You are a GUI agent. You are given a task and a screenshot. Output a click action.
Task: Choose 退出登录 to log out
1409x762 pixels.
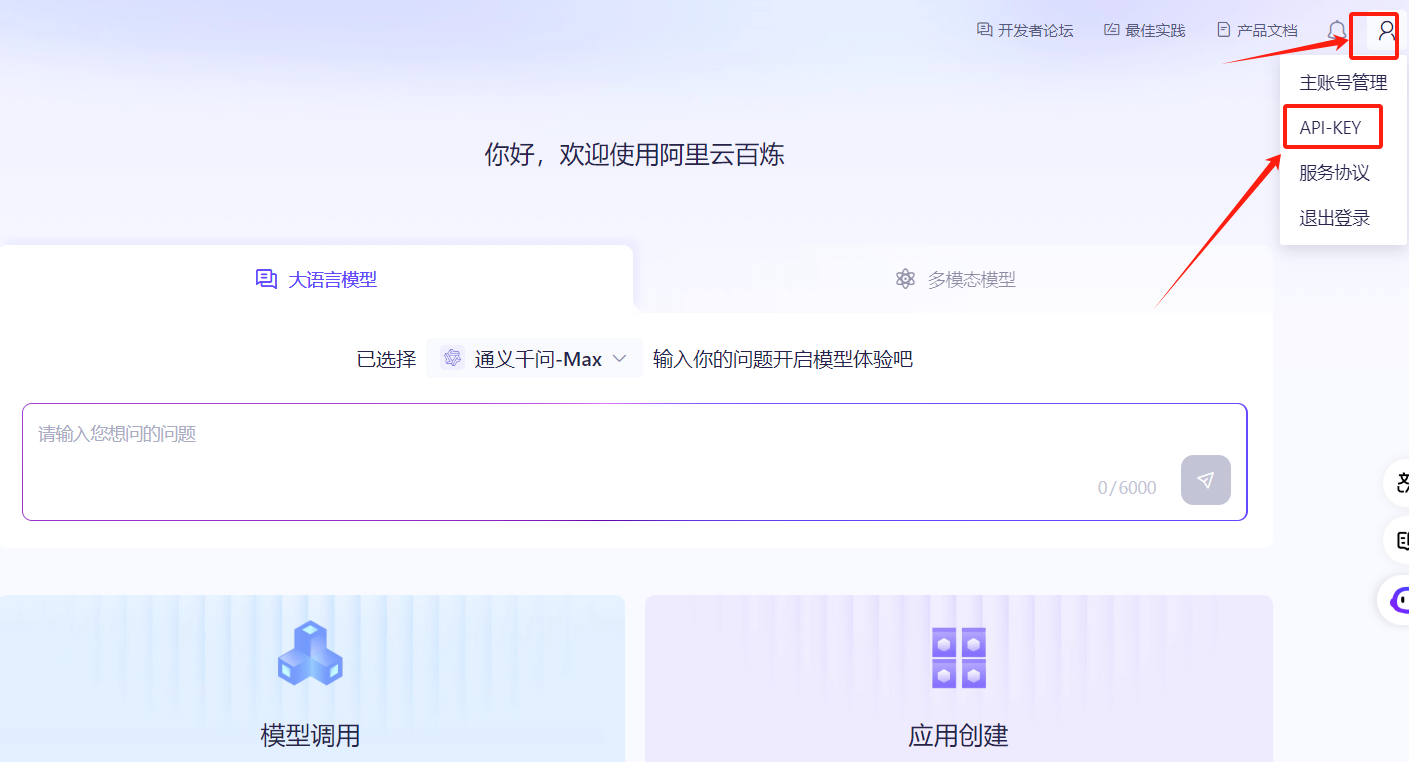(1334, 218)
